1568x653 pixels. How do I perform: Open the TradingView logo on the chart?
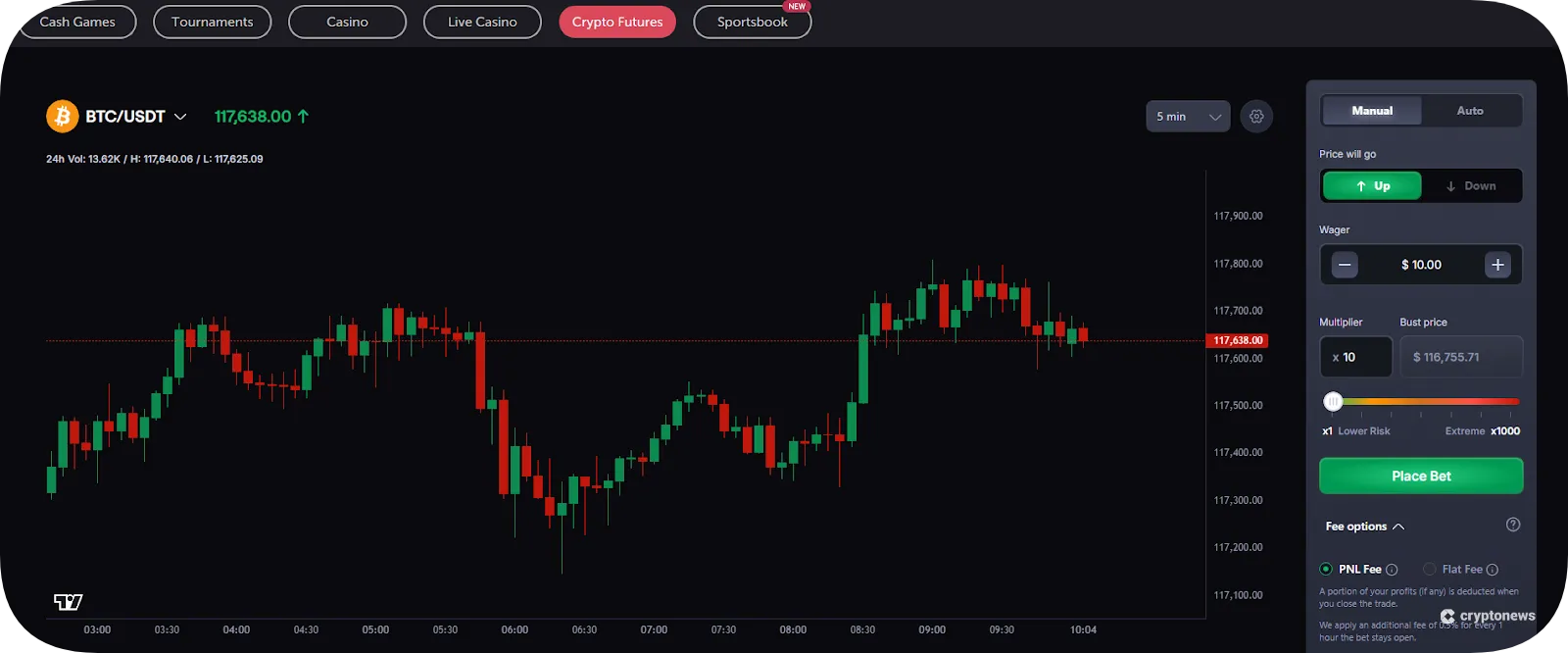coord(69,601)
